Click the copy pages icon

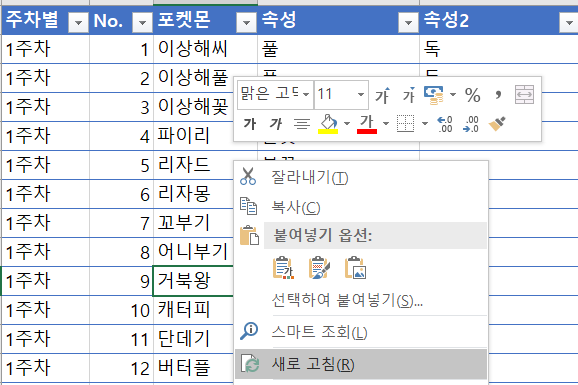pos(248,206)
